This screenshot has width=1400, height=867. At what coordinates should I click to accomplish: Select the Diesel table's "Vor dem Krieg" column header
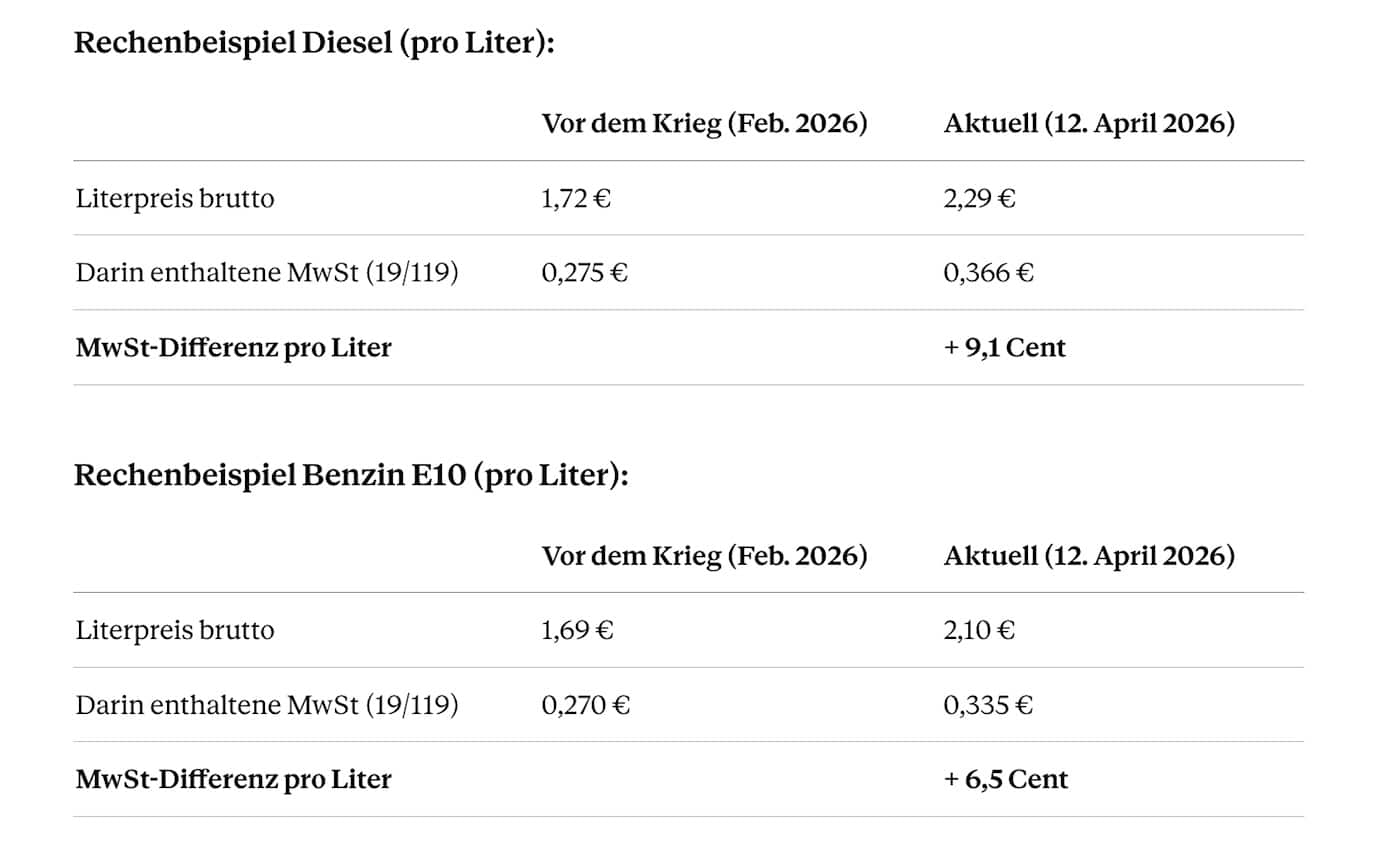[x=704, y=124]
